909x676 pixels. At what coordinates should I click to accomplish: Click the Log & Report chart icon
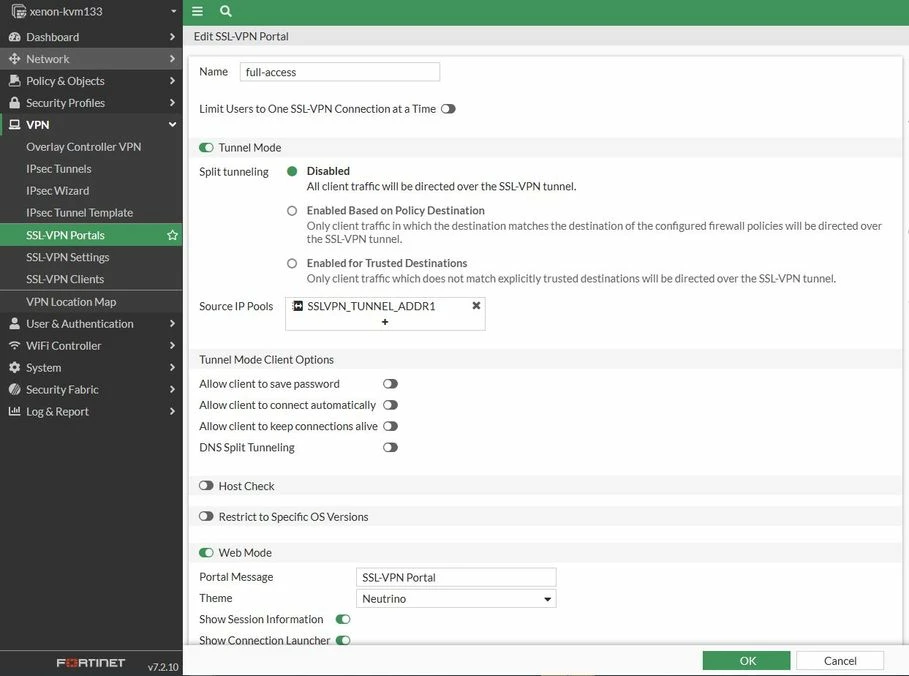point(14,412)
